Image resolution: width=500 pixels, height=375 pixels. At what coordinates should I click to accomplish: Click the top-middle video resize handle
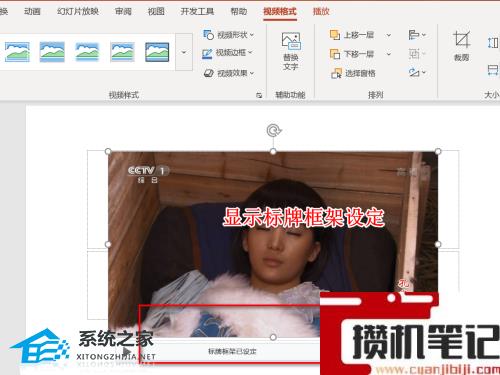coord(273,151)
